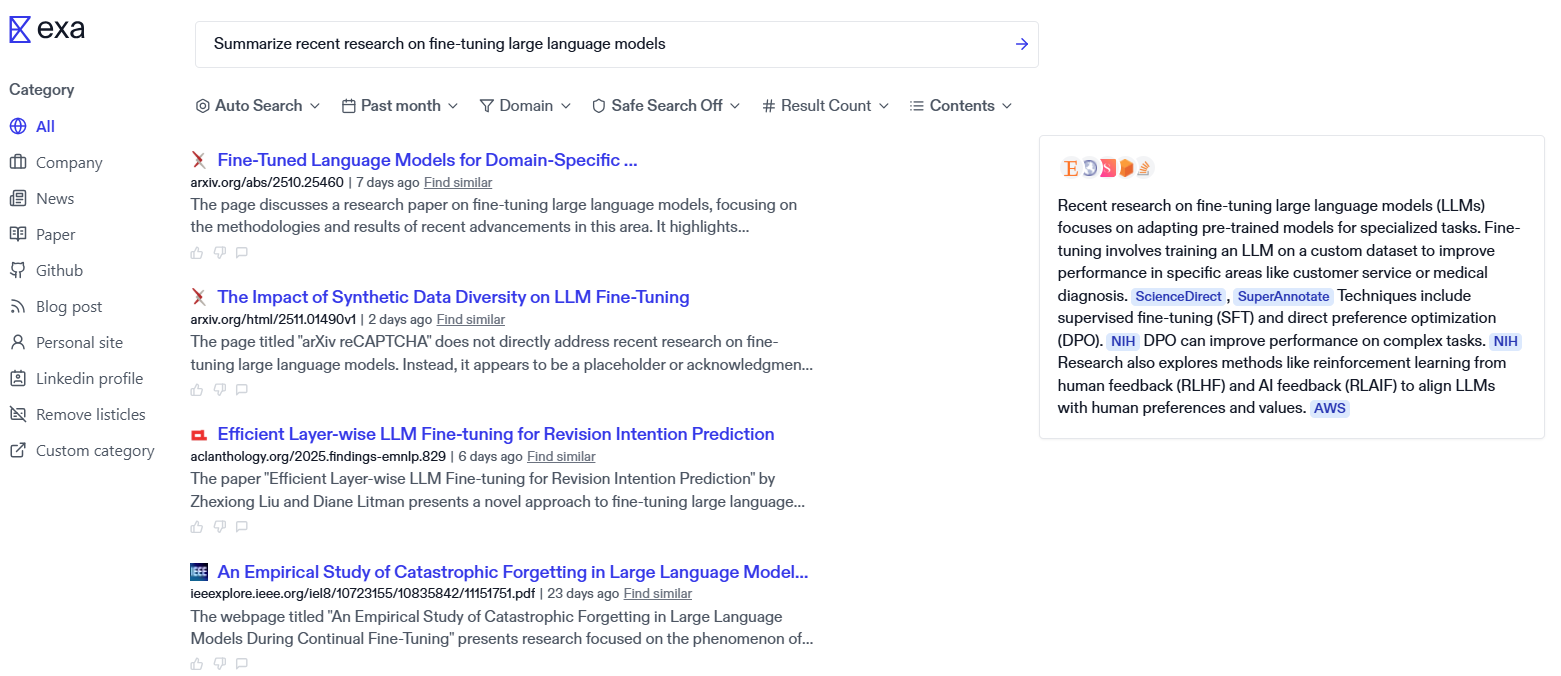
Task: Click the exa logo
Action: click(47, 30)
